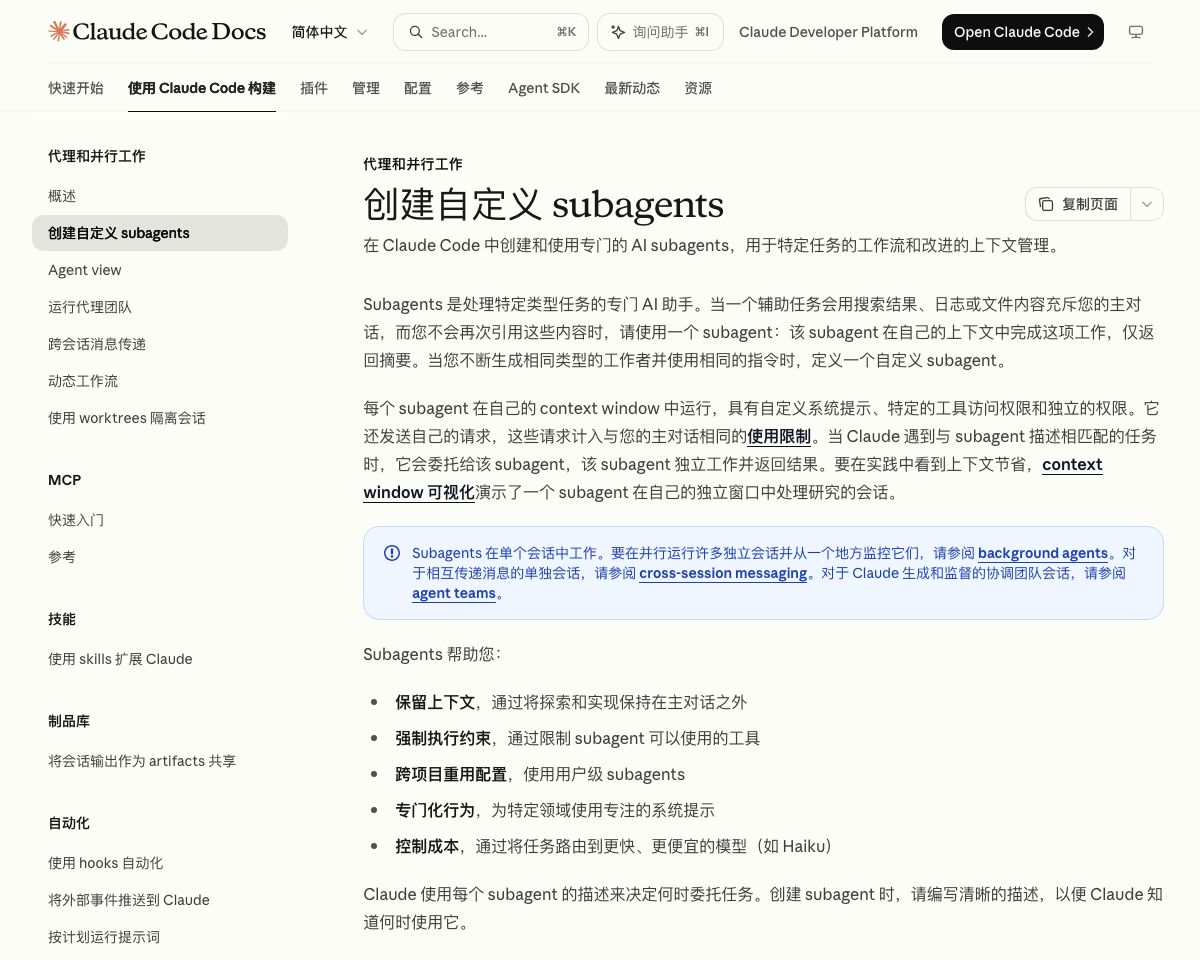This screenshot has height=960, width=1200.
Task: Open the background agents link
Action: pyautogui.click(x=1043, y=553)
